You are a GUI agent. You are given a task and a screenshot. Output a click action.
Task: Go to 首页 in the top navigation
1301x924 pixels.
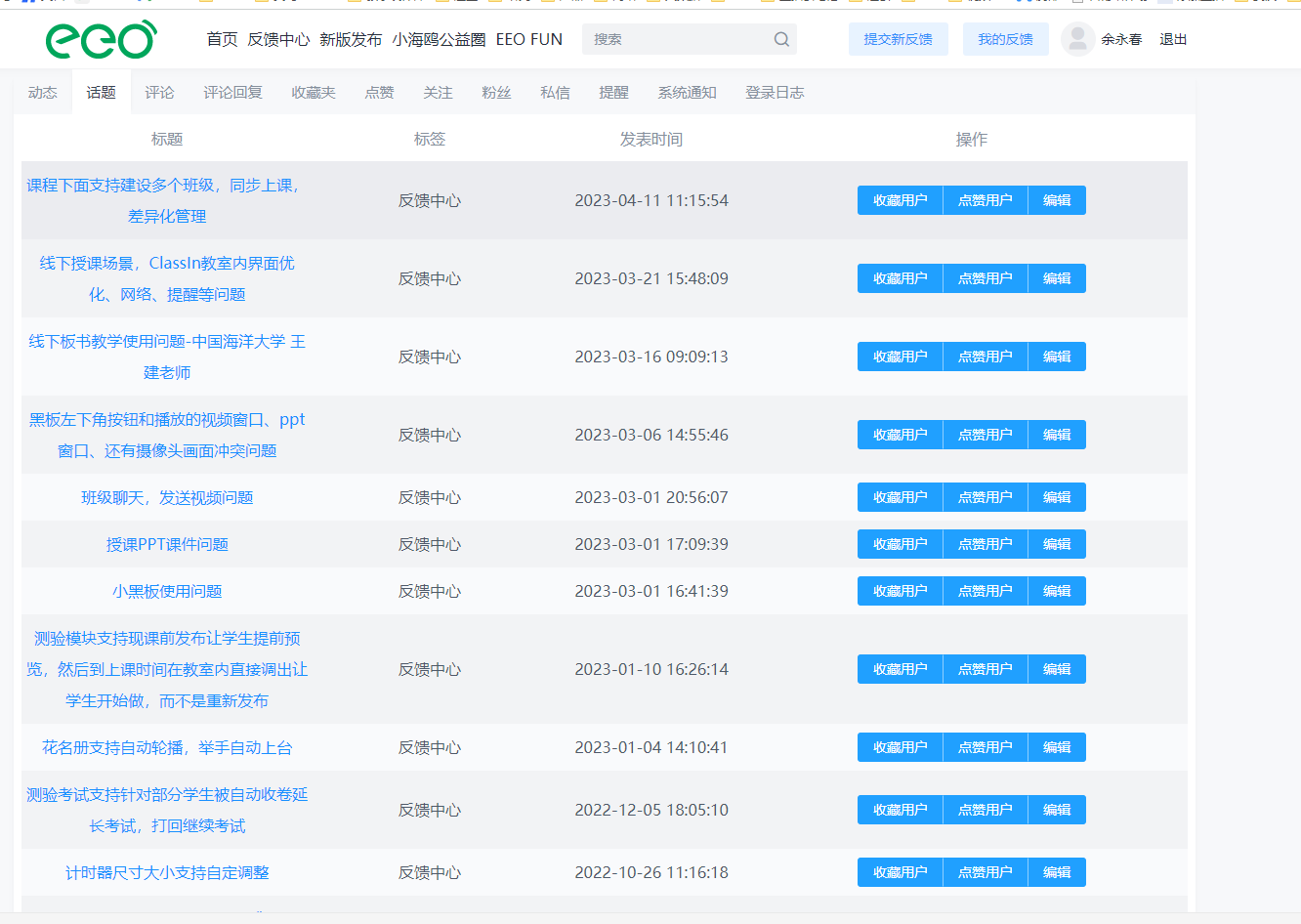[x=222, y=39]
